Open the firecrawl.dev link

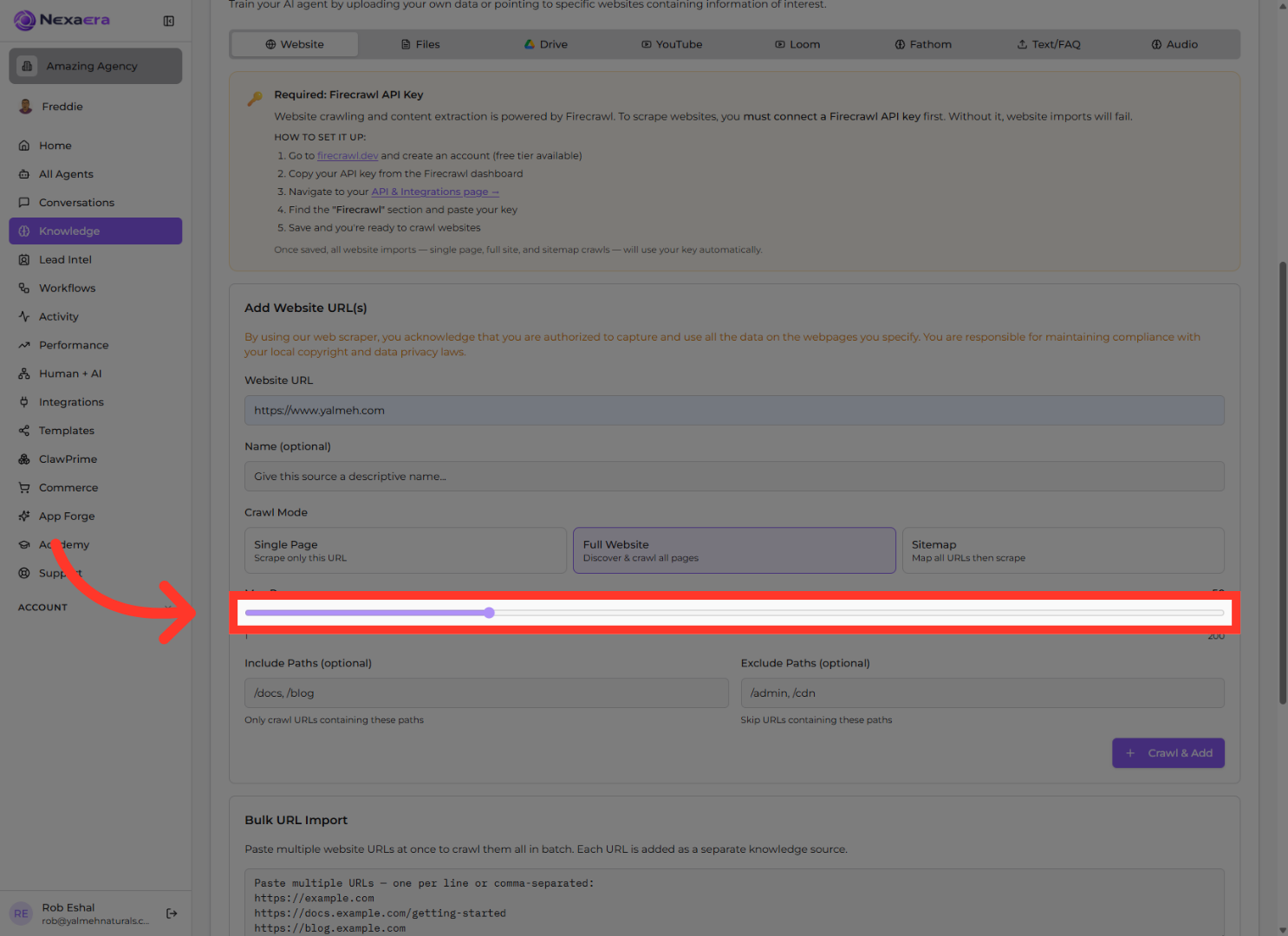point(348,156)
